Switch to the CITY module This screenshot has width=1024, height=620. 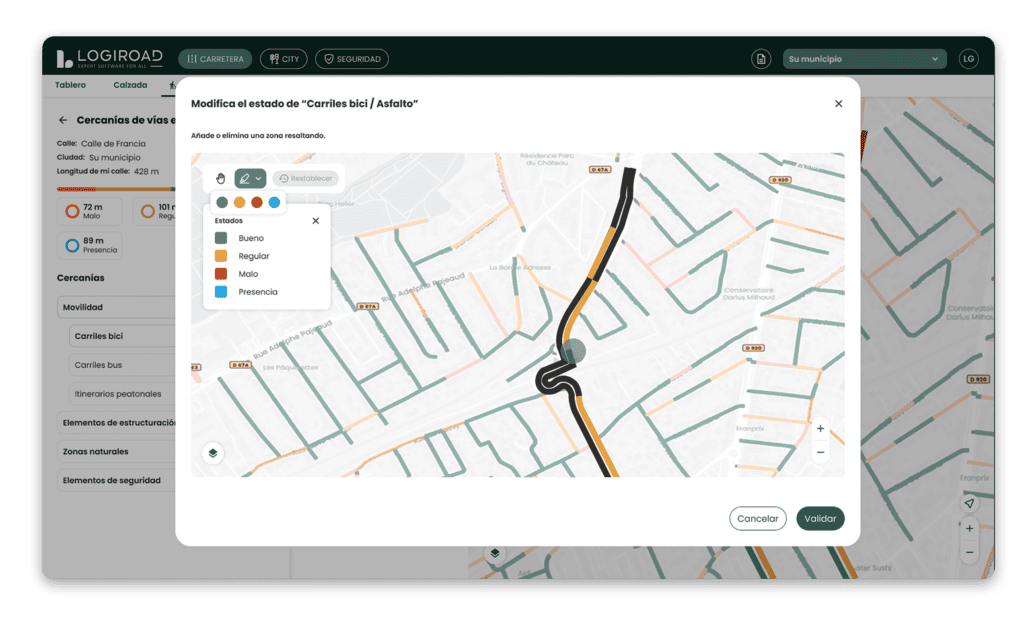point(283,59)
